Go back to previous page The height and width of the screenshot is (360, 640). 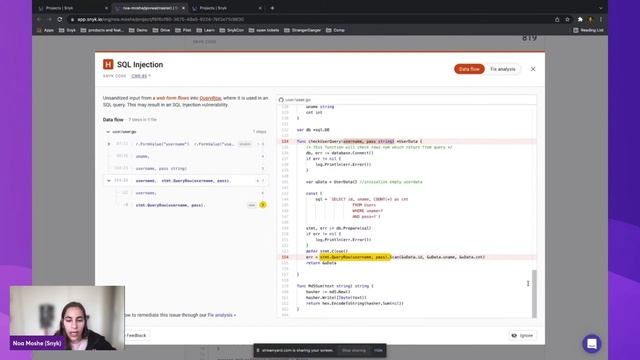[x=39, y=19]
